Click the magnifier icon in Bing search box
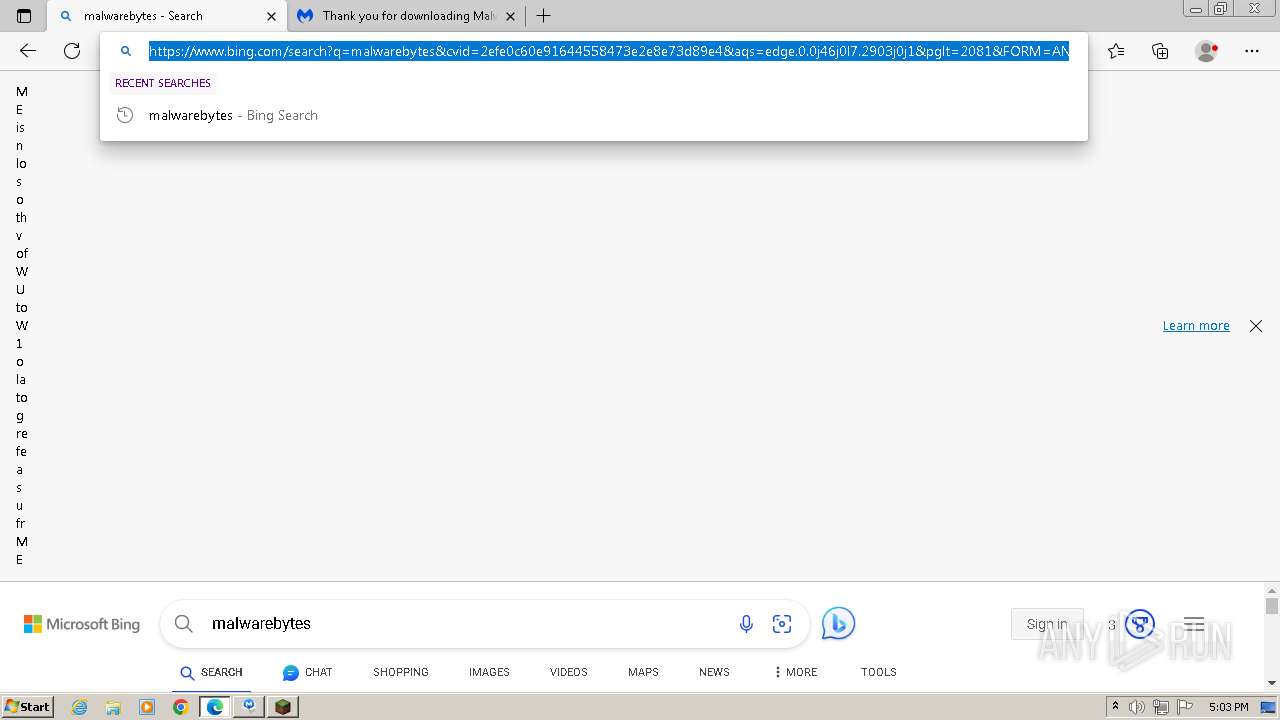The width and height of the screenshot is (1280, 720). click(183, 624)
